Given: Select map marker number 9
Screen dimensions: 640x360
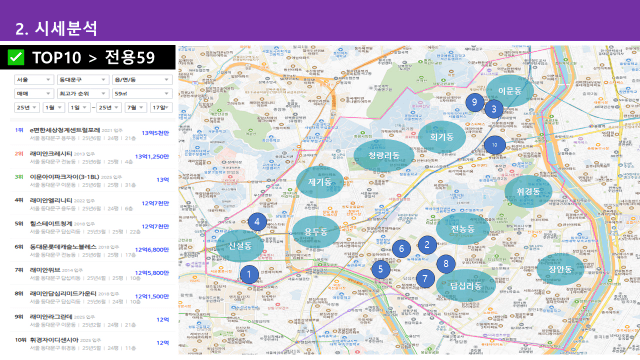Looking at the screenshot, I should tap(474, 102).
